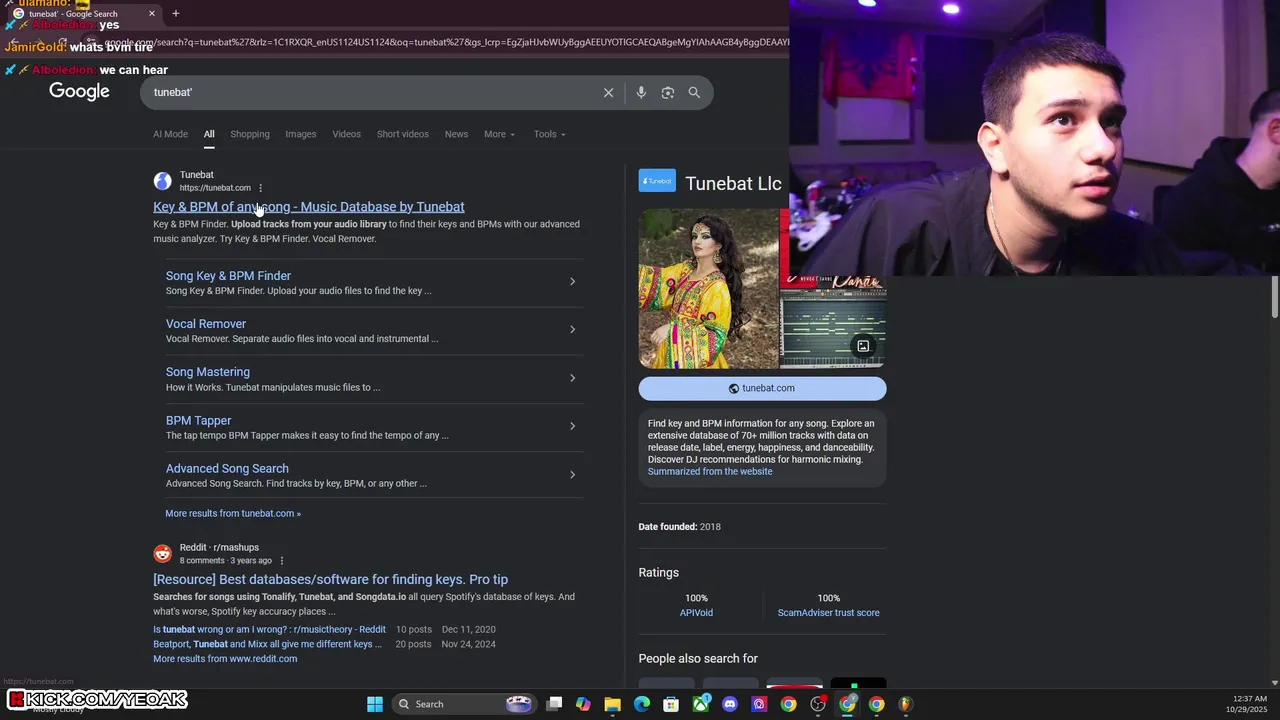The width and height of the screenshot is (1280, 720).
Task: Open Microsoft Edge from the taskbar
Action: tap(642, 704)
